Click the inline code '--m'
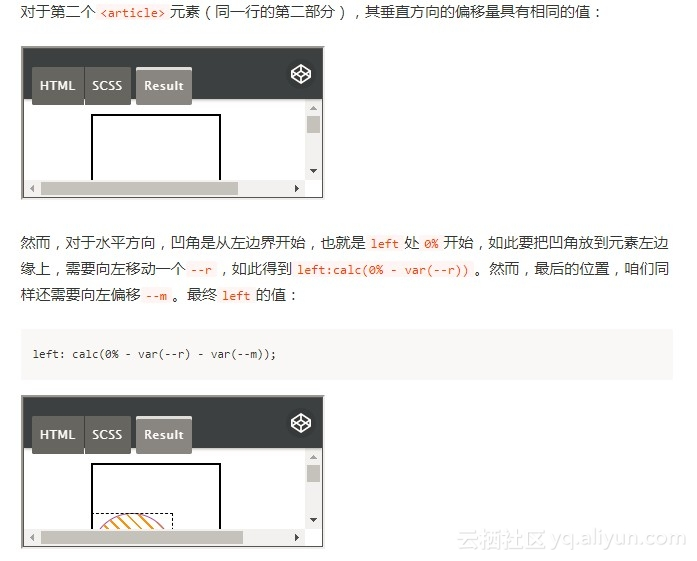The width and height of the screenshot is (697, 561). coord(156,296)
